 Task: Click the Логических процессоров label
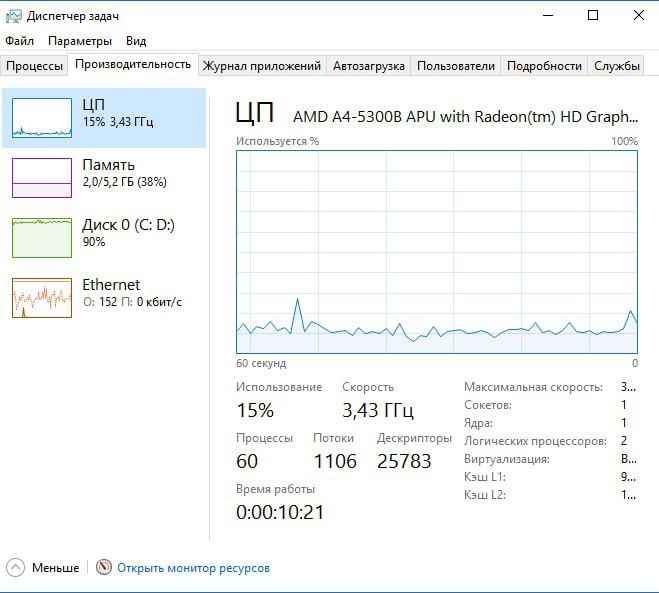535,441
